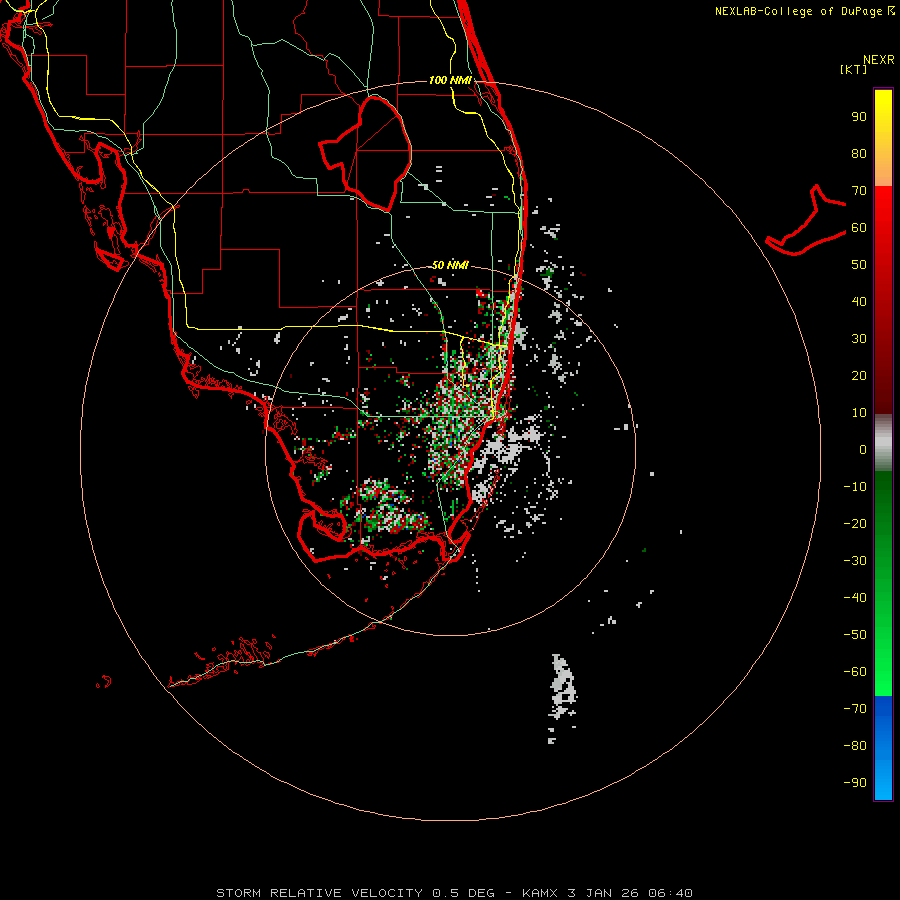Screen dimensions: 900x900
Task: Click the [KT] units label
Action: pos(853,69)
